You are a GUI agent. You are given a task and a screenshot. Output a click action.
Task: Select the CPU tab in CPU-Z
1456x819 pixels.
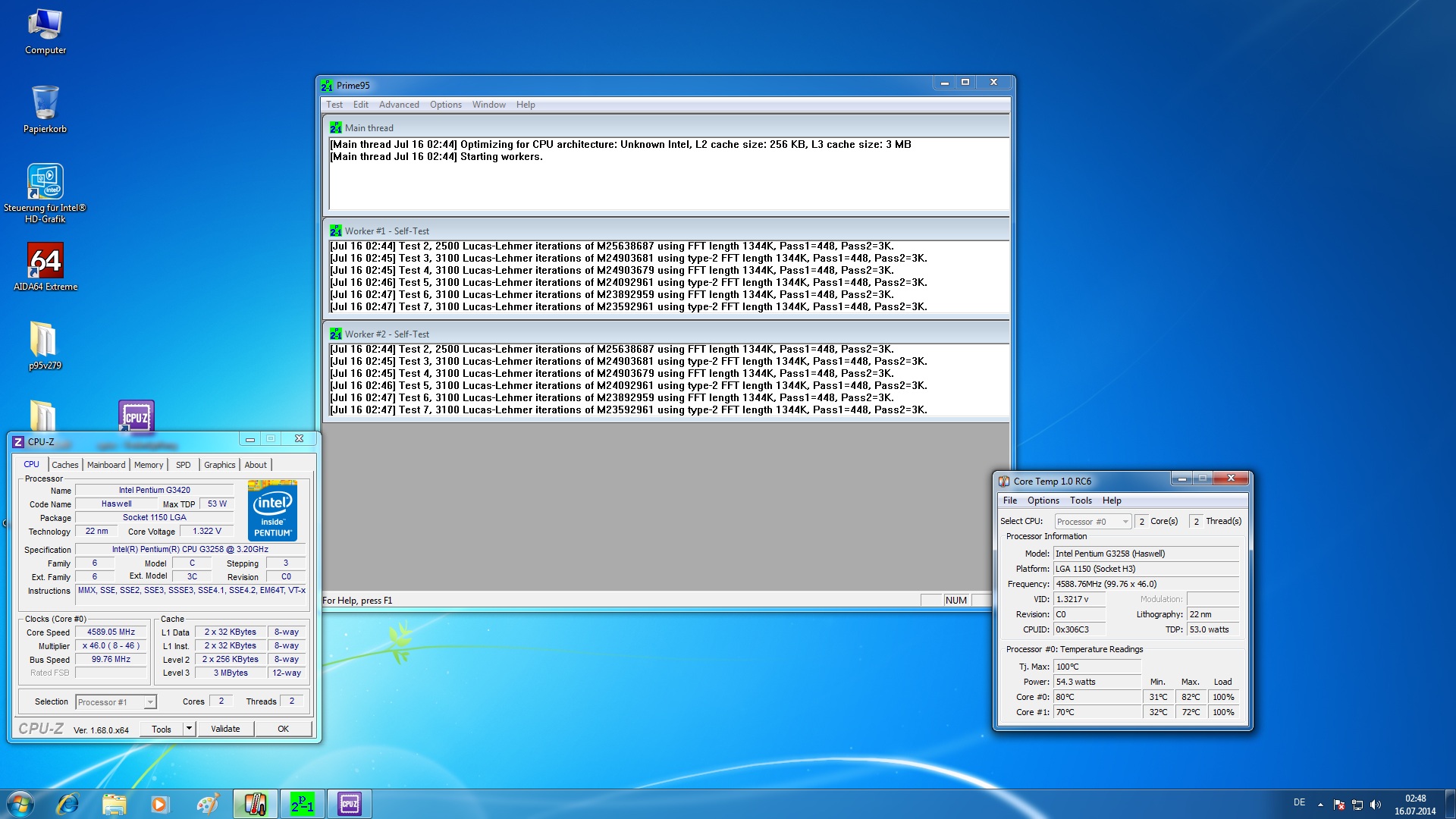[x=31, y=464]
